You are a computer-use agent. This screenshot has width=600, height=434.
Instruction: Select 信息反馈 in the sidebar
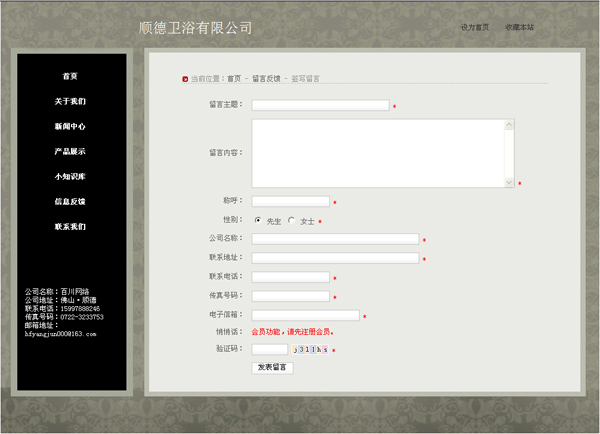coord(70,201)
